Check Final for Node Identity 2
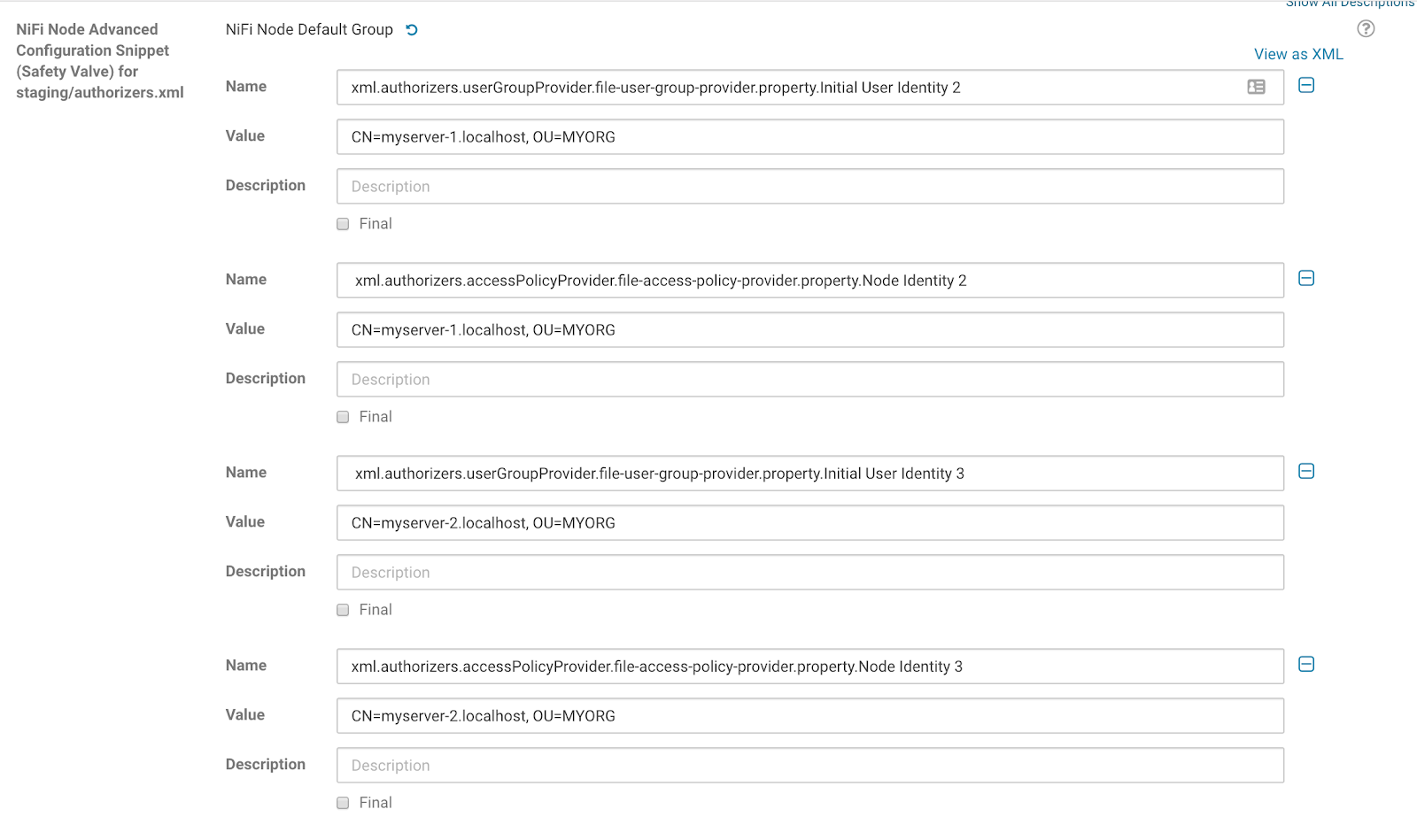Screen dimensions: 1417x840 (343, 417)
